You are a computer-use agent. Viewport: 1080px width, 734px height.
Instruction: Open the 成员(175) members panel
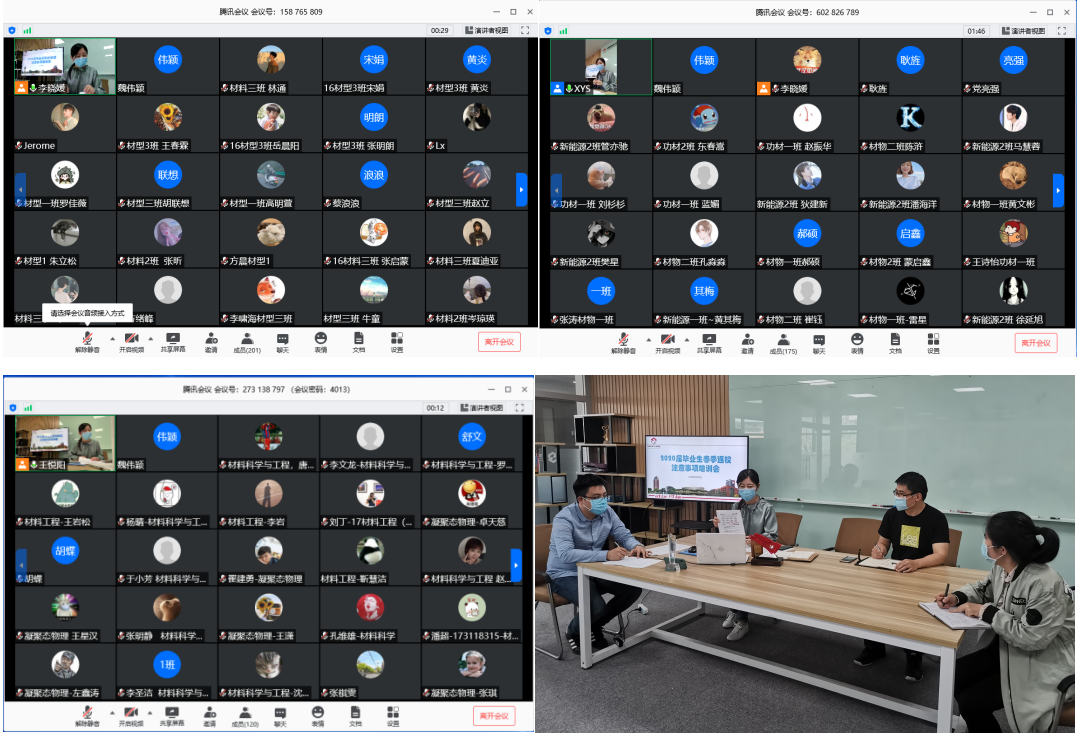(x=783, y=342)
